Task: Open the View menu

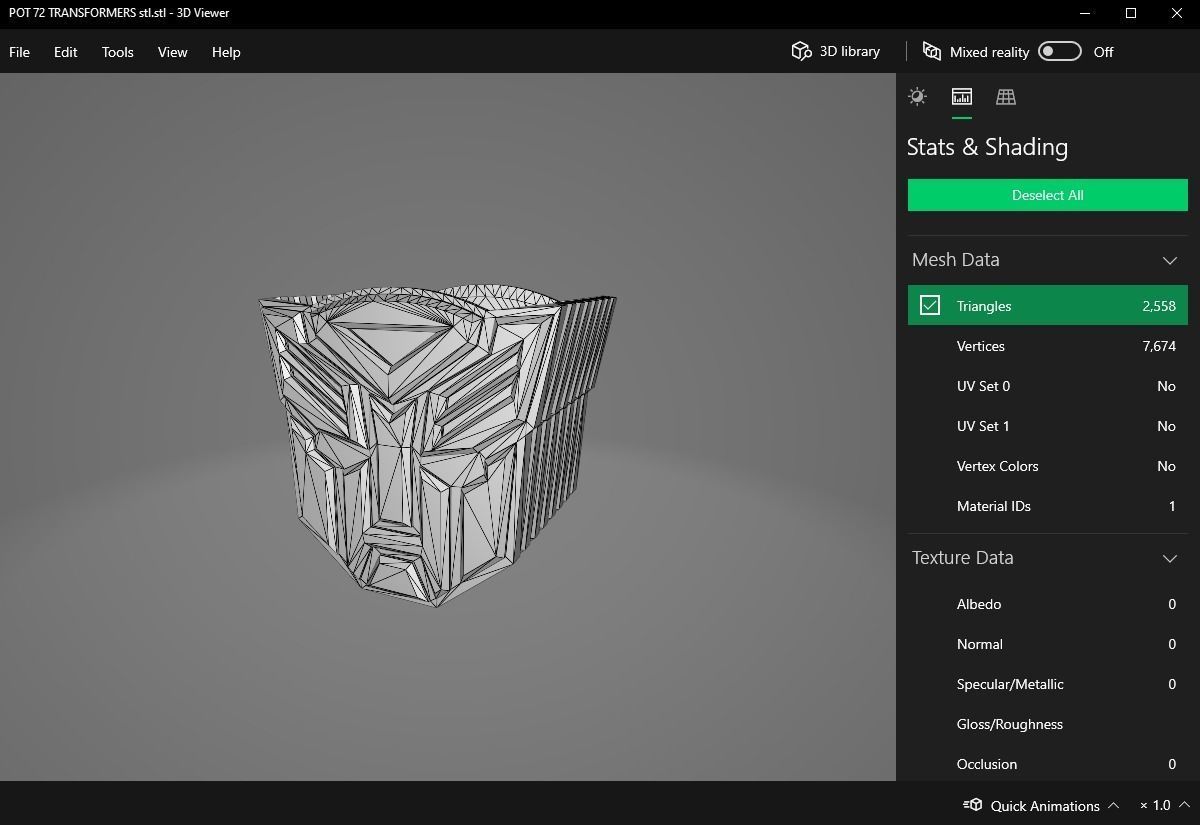Action: tap(173, 52)
